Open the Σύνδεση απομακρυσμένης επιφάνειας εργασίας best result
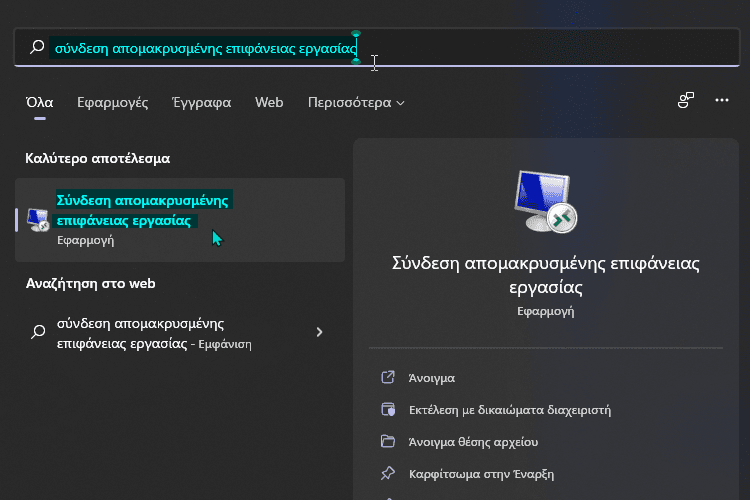Viewport: 750px width, 500px height. (180, 220)
